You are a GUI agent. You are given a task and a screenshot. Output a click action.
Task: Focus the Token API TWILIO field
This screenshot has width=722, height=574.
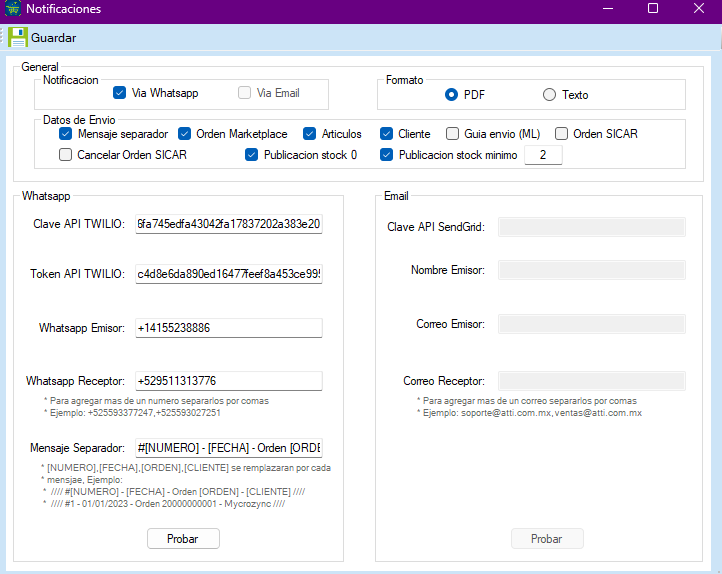229,274
